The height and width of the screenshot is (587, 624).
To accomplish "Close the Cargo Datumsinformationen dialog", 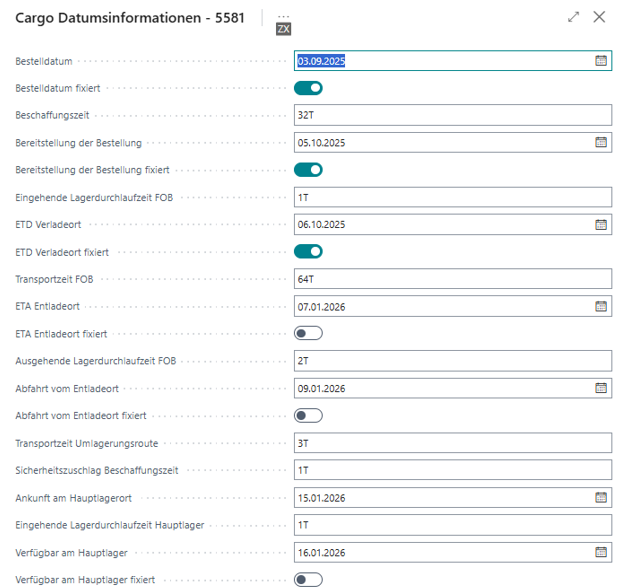I will tap(599, 17).
